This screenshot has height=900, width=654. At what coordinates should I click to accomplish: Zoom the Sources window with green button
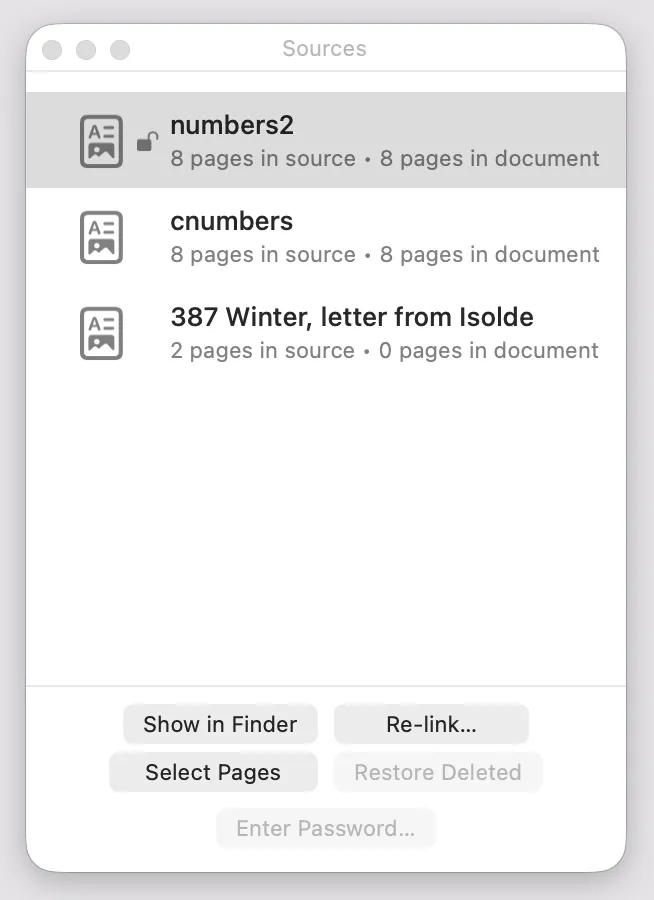pyautogui.click(x=120, y=48)
